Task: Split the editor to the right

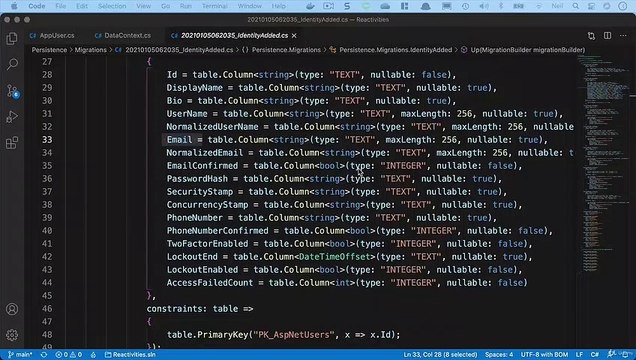Action: coord(607,36)
